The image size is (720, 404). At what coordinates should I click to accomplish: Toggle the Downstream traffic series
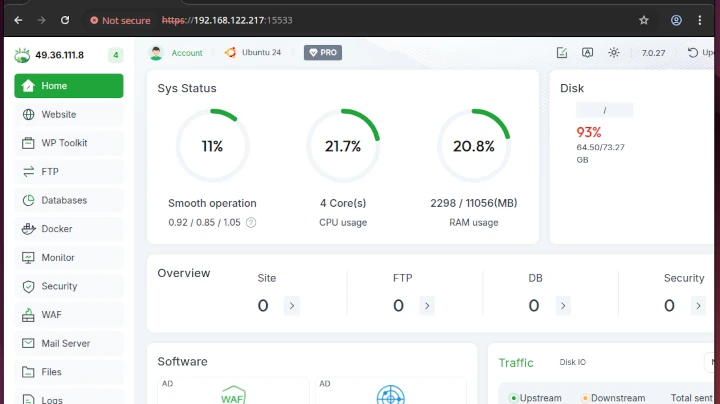pyautogui.click(x=613, y=398)
